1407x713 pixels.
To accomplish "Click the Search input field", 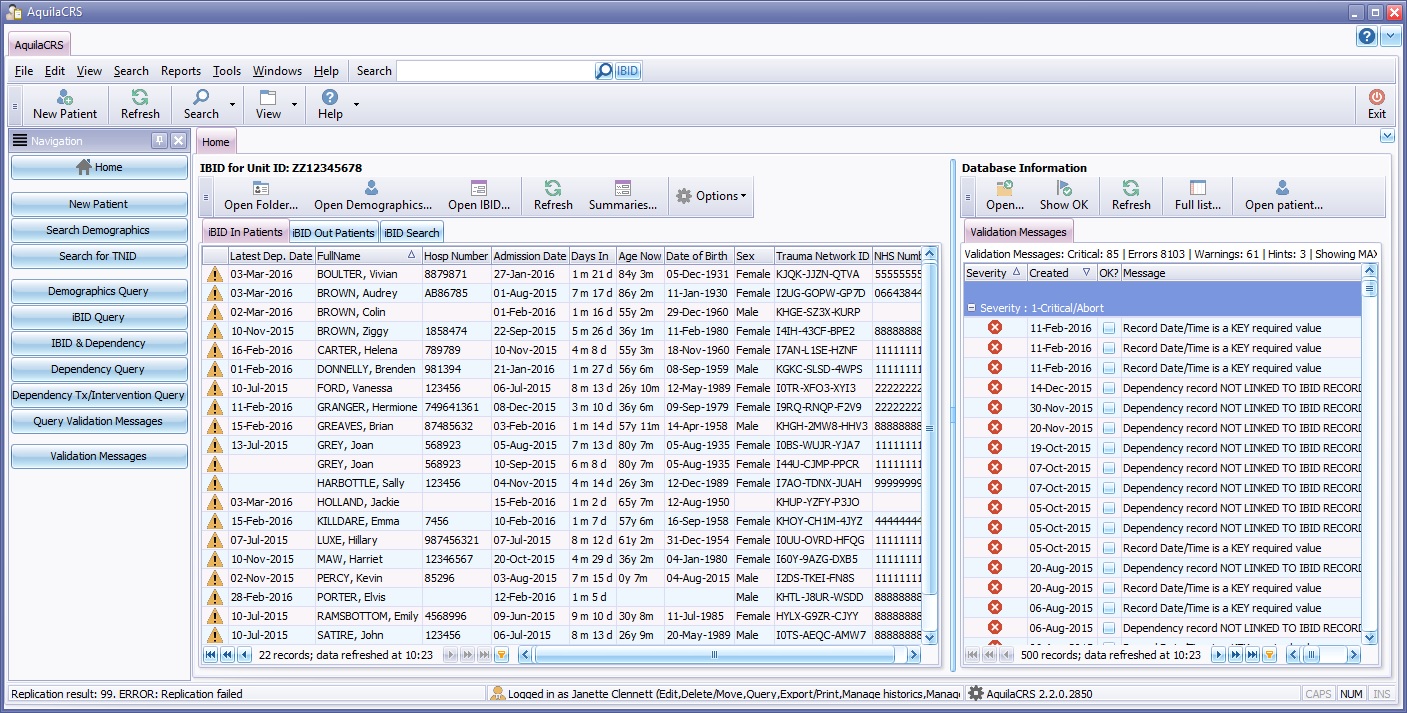I will click(495, 71).
